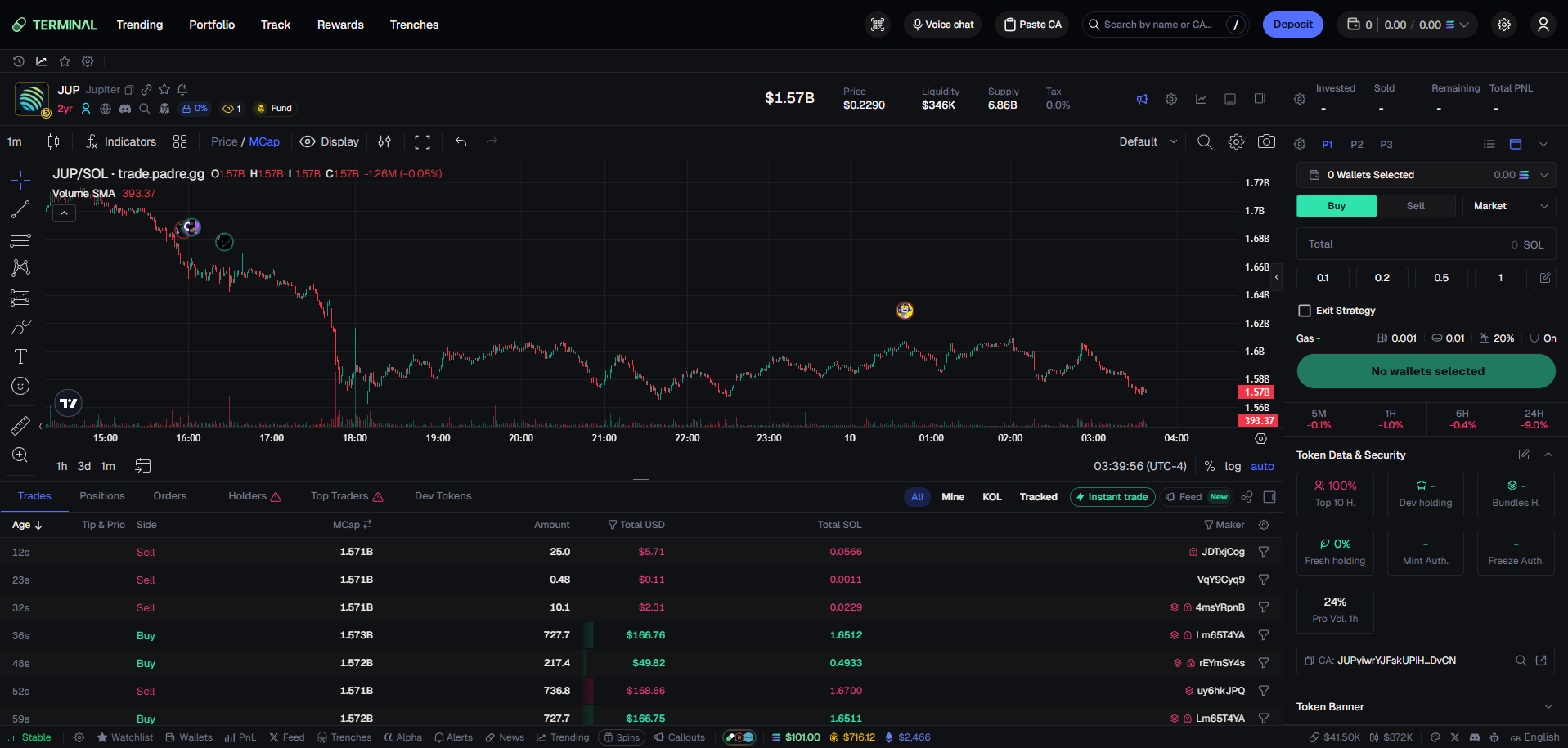The height and width of the screenshot is (748, 1568).
Task: Open the Trending menu item
Action: click(x=140, y=25)
